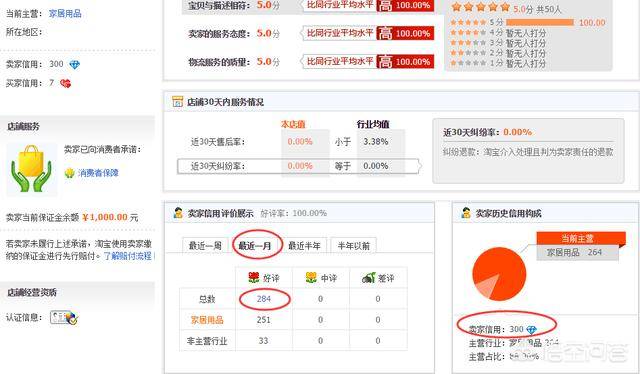Open the 了解赔付流程 link
Viewport: 640px width, 374px height.
127,256
